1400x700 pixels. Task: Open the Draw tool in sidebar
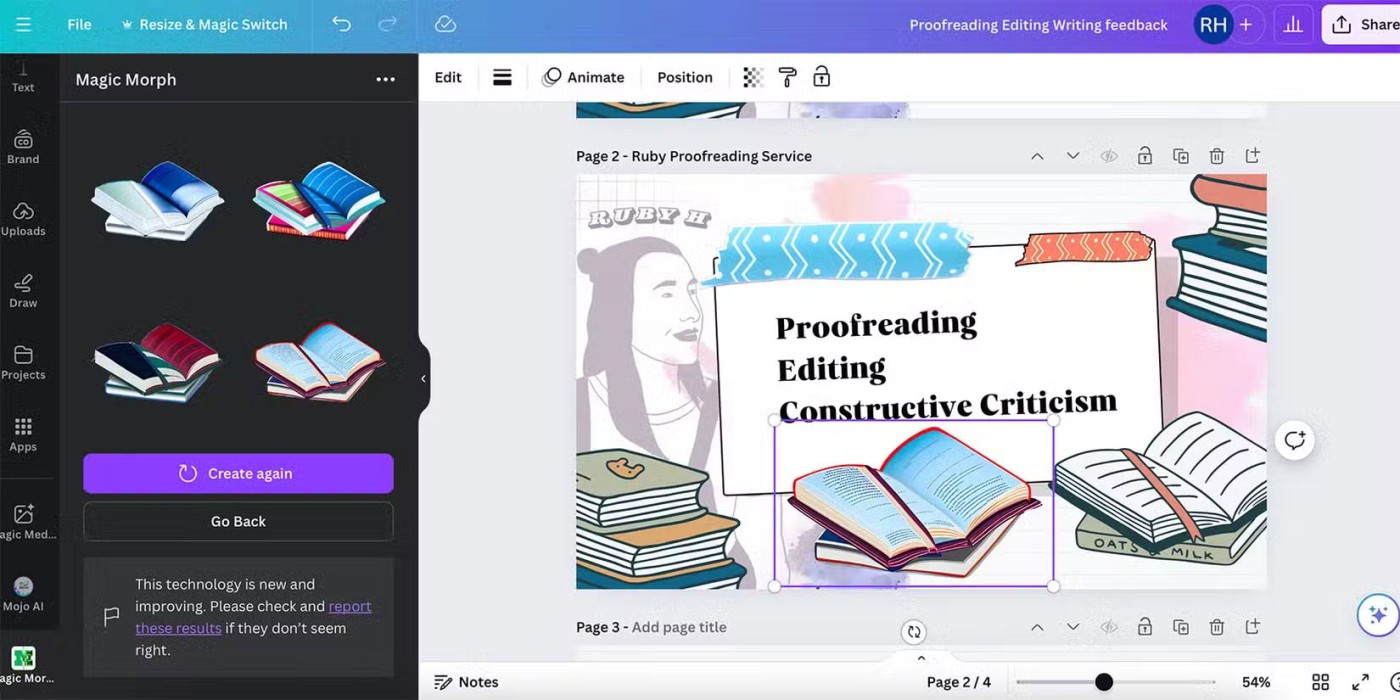tap(23, 290)
